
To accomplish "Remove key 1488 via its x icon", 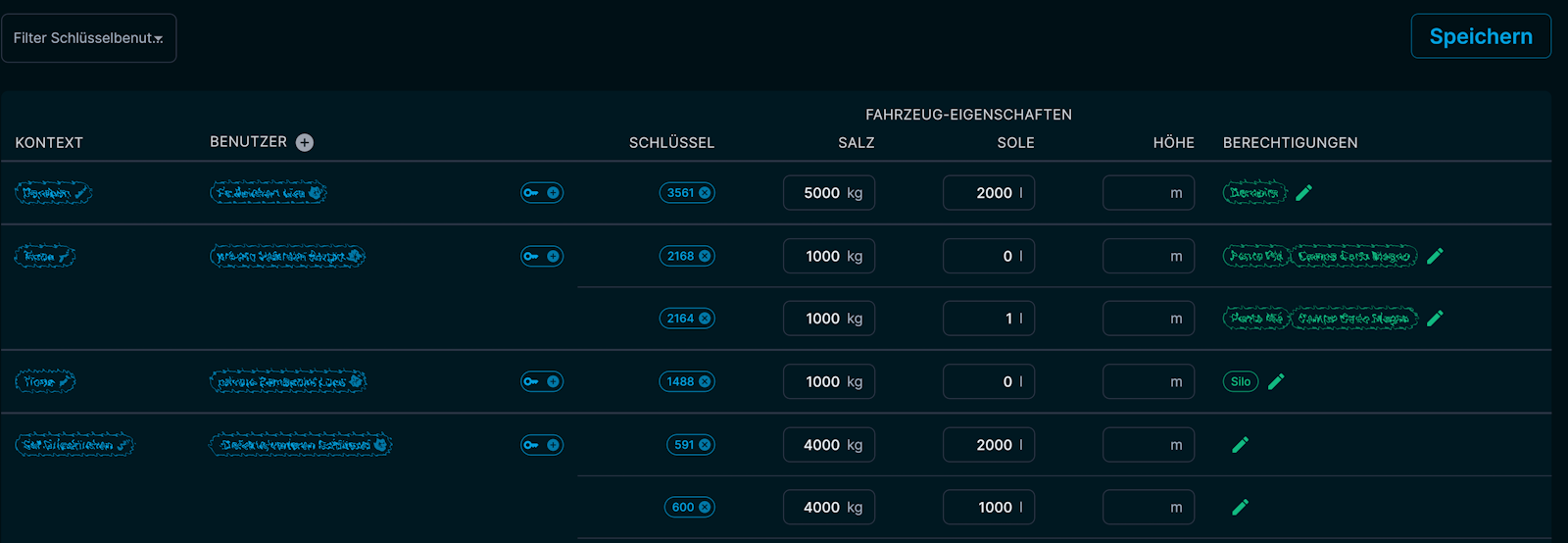I will point(705,382).
